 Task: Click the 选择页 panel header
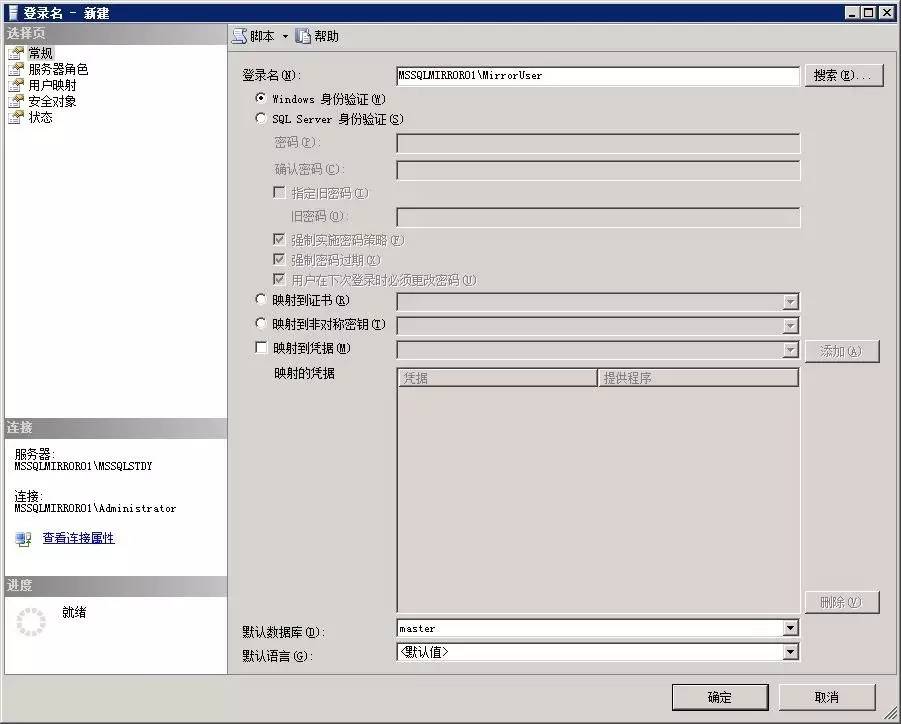pyautogui.click(x=115, y=33)
